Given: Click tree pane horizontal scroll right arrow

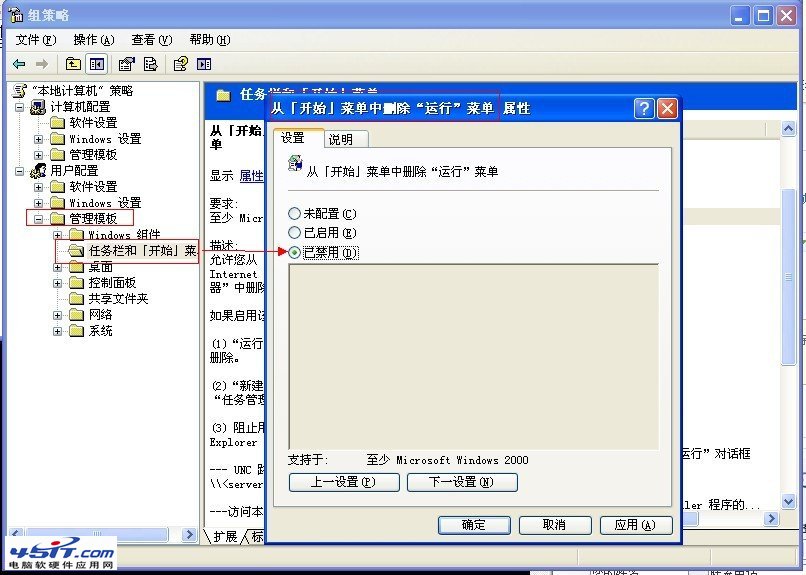Looking at the screenshot, I should [189, 534].
